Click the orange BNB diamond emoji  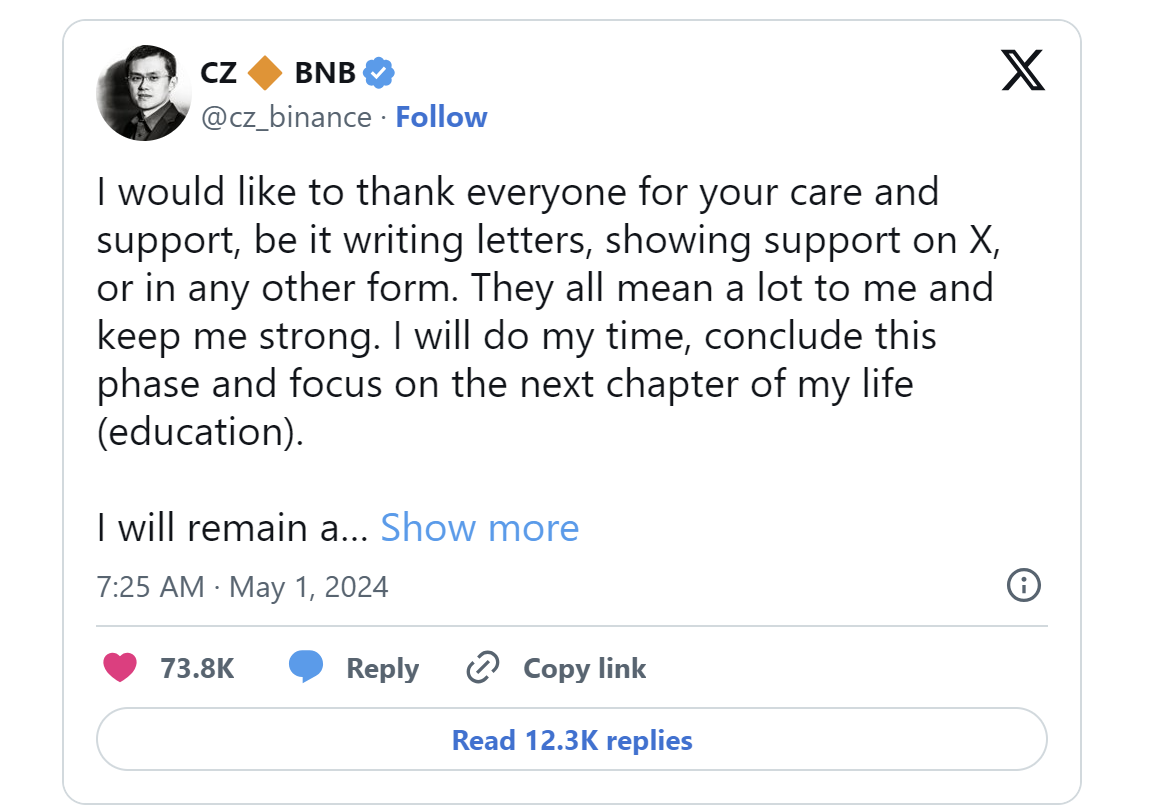pos(265,73)
